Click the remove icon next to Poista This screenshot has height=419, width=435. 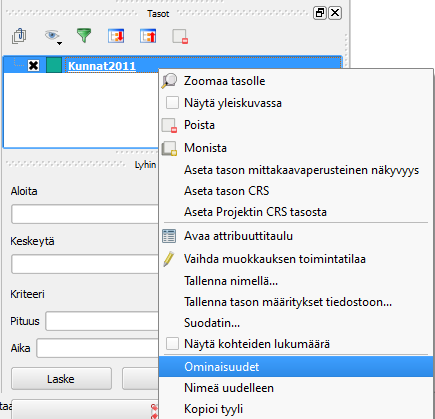tap(169, 126)
